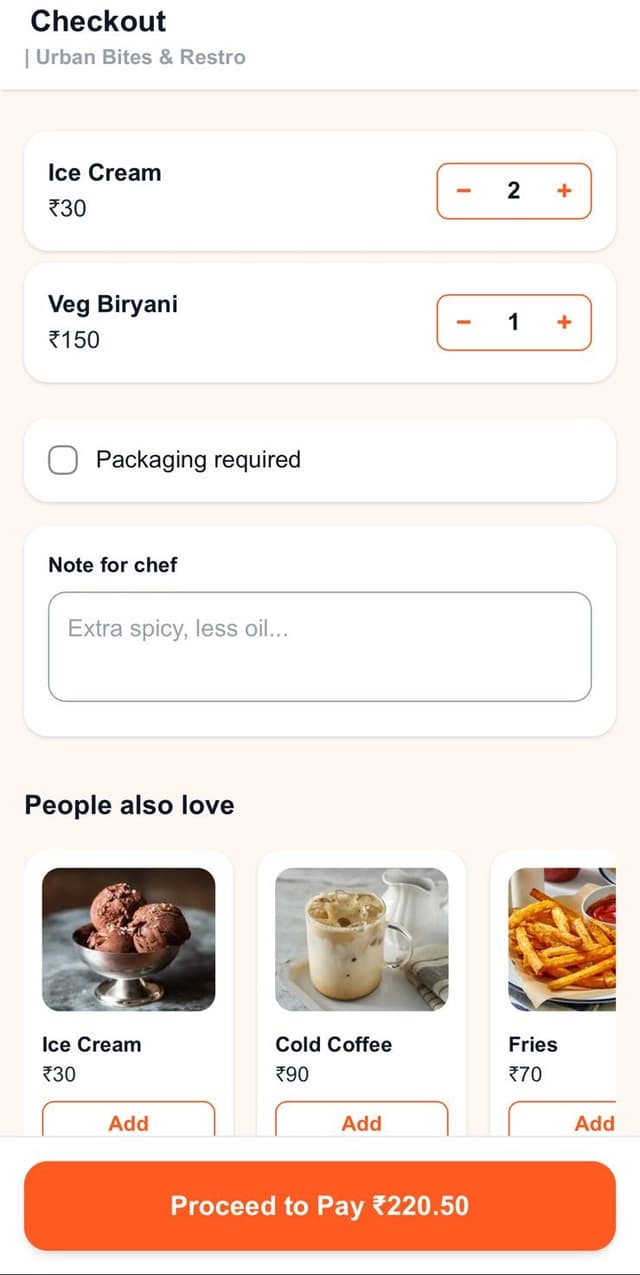
Task: Click the Checkout page title
Action: (97, 21)
